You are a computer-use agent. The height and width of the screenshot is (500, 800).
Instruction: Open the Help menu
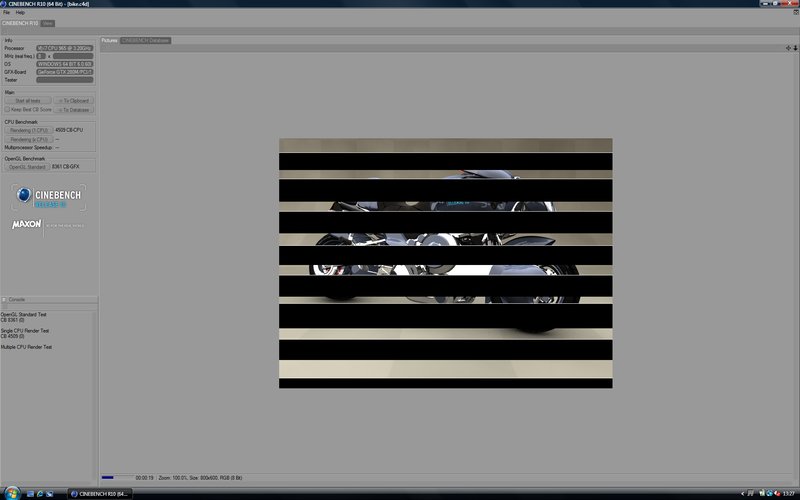[x=20, y=12]
